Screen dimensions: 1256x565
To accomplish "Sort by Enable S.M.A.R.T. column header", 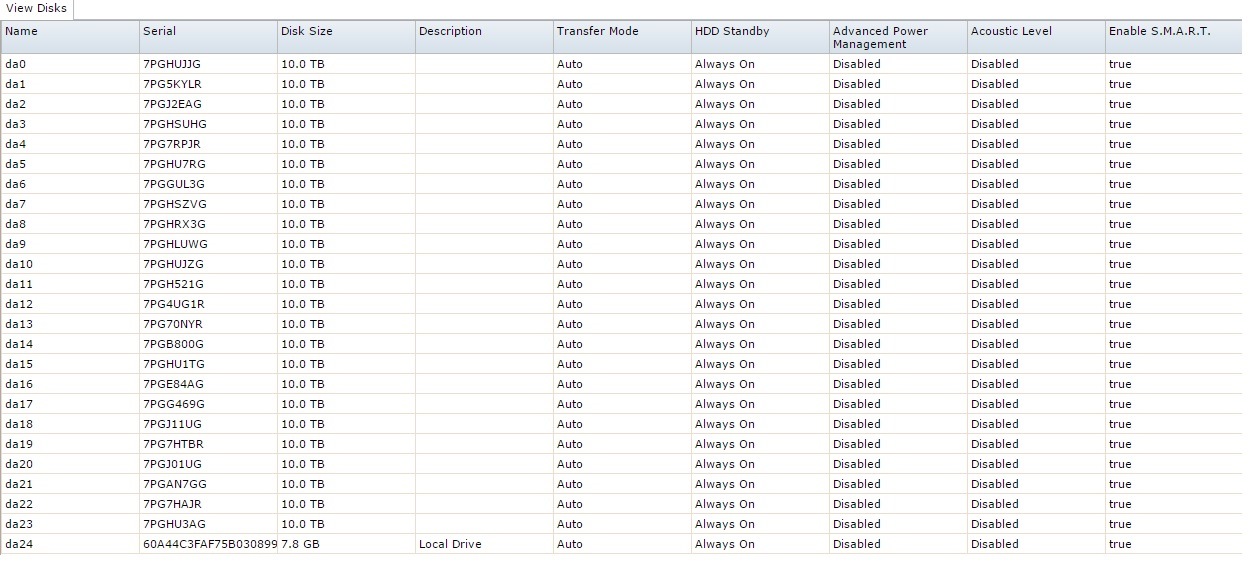I will click(1174, 37).
